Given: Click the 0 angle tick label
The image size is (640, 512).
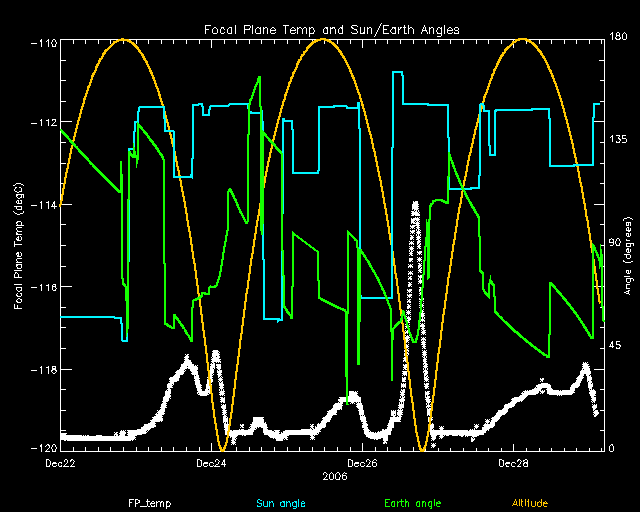Looking at the screenshot, I should click(611, 448).
